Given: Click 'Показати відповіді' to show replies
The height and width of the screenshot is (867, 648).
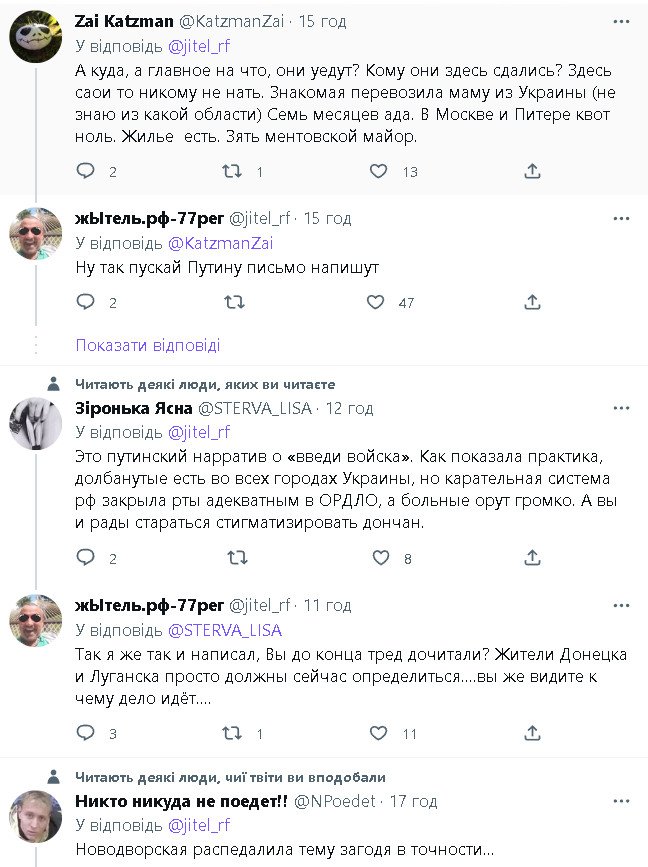Looking at the screenshot, I should point(148,345).
